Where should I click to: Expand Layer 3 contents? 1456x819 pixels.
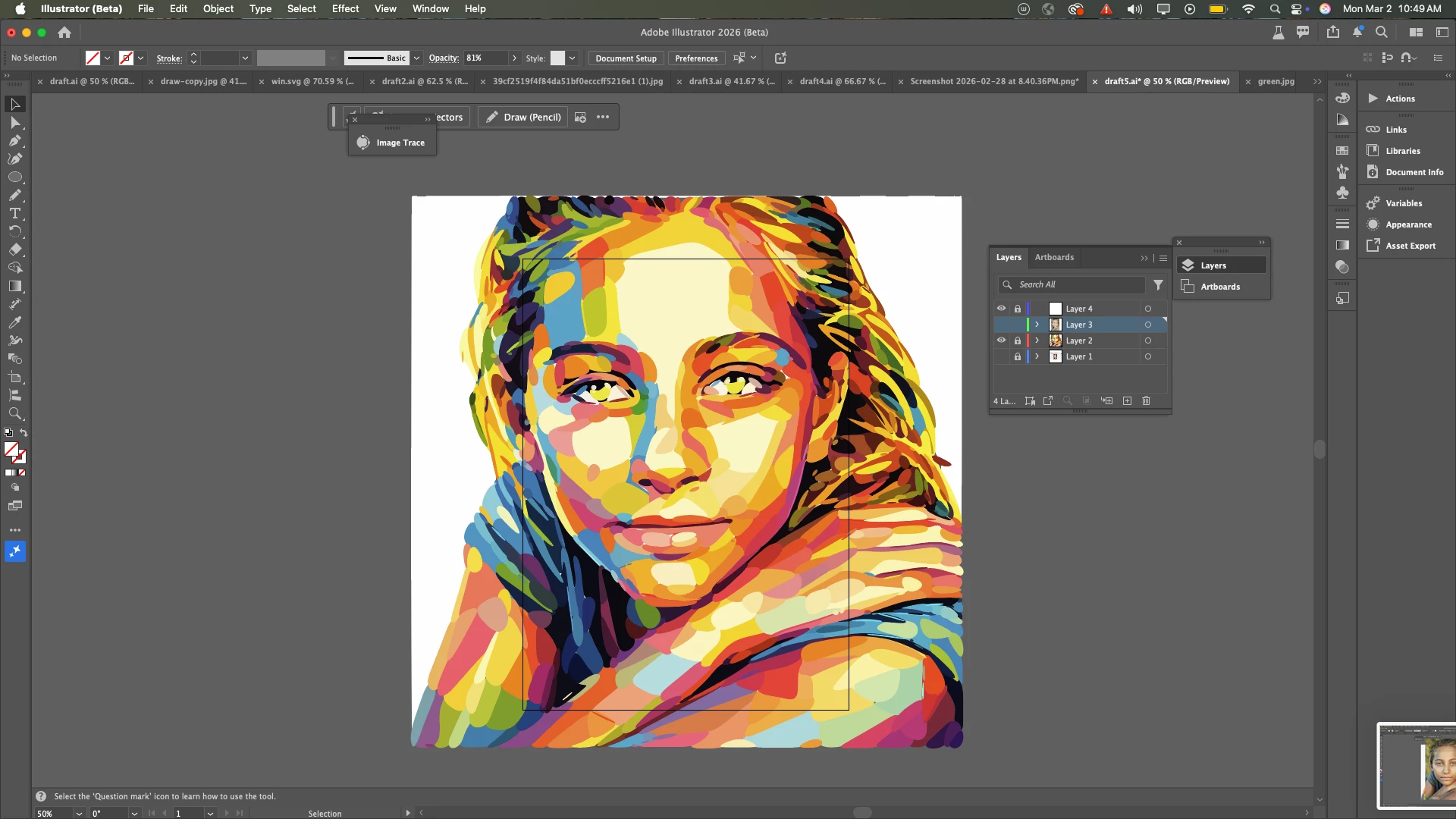(x=1037, y=325)
